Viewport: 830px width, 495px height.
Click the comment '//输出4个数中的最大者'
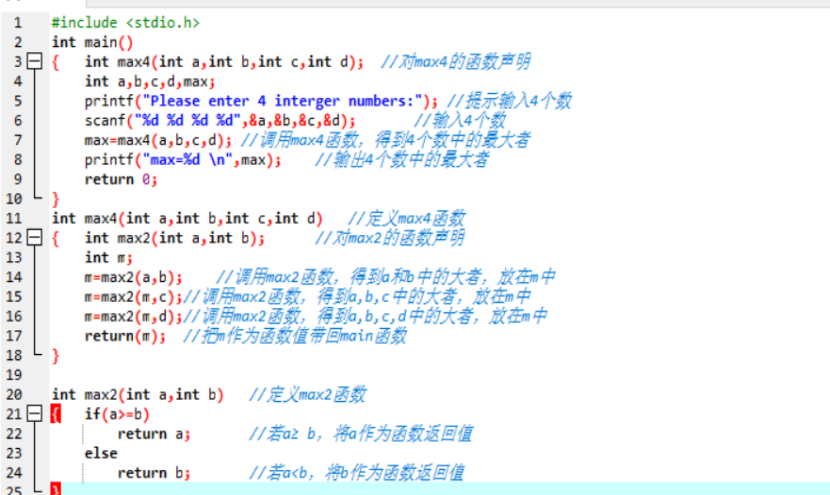(402, 160)
